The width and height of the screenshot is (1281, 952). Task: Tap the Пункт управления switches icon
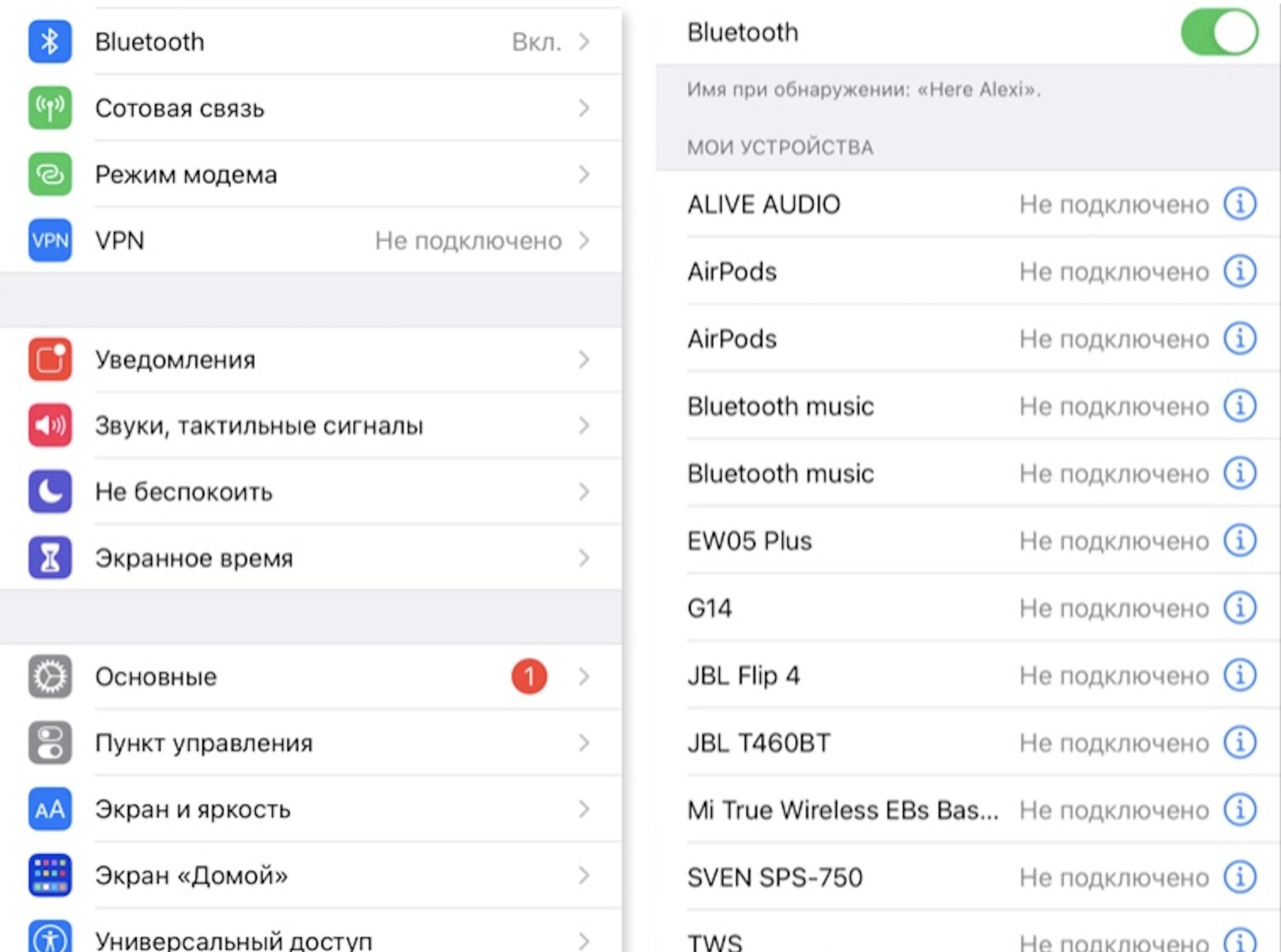point(50,743)
